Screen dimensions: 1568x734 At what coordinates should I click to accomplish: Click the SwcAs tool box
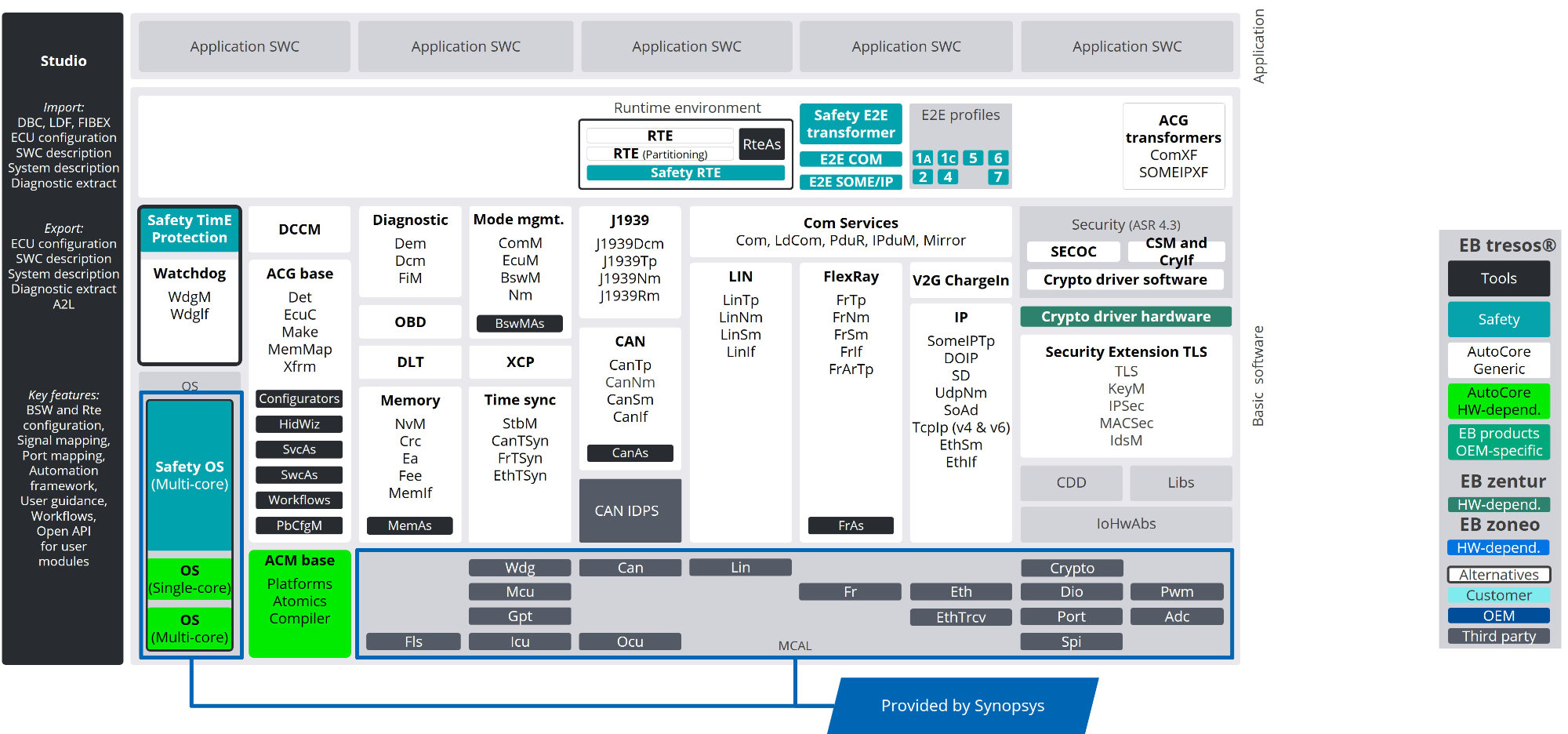(x=299, y=474)
